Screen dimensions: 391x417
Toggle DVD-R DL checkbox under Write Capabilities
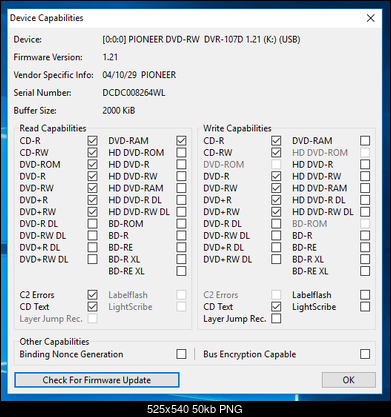coord(276,224)
